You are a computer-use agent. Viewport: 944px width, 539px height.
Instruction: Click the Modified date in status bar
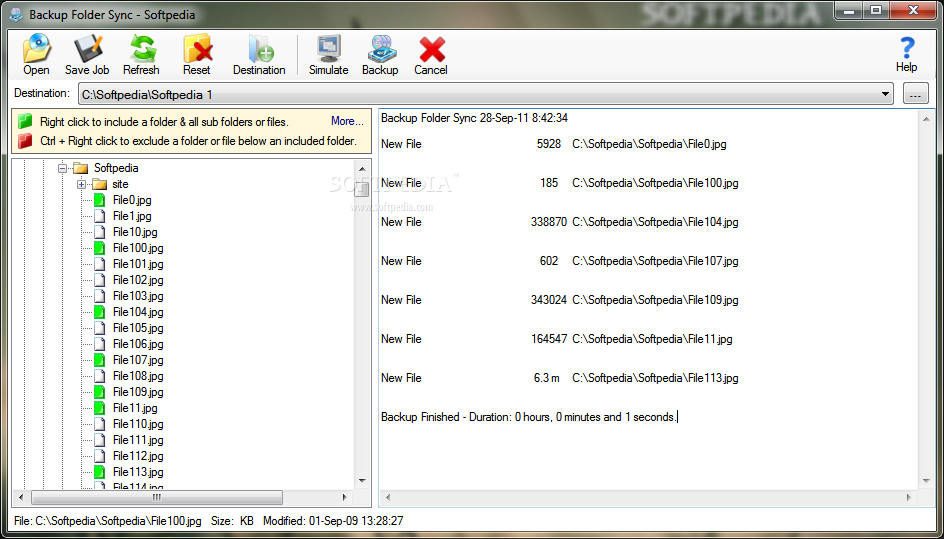(x=333, y=521)
